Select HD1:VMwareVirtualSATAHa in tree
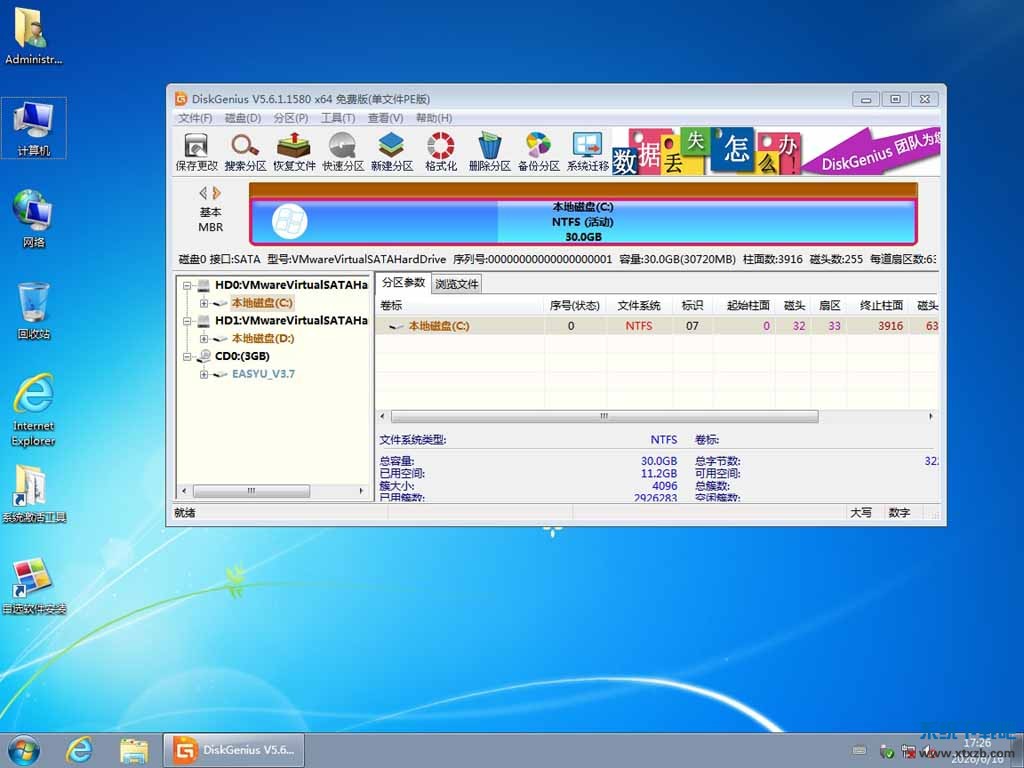This screenshot has height=768, width=1024. 291,321
